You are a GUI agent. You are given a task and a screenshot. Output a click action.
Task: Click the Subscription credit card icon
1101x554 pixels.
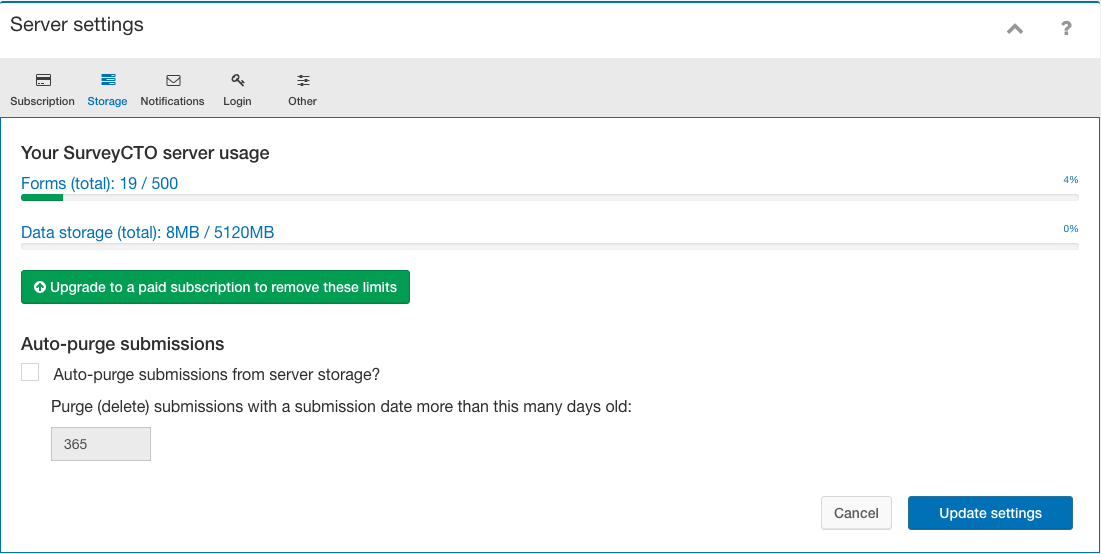(x=43, y=80)
